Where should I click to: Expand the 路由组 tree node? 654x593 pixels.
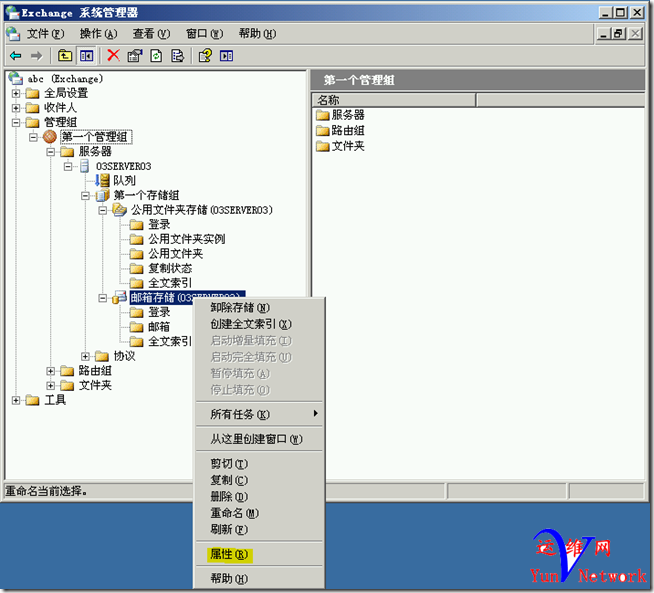click(x=50, y=371)
